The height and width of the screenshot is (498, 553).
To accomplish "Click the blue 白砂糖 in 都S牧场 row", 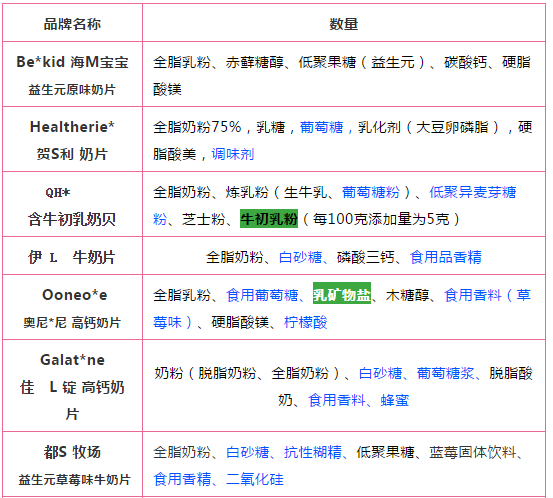I will (248, 452).
